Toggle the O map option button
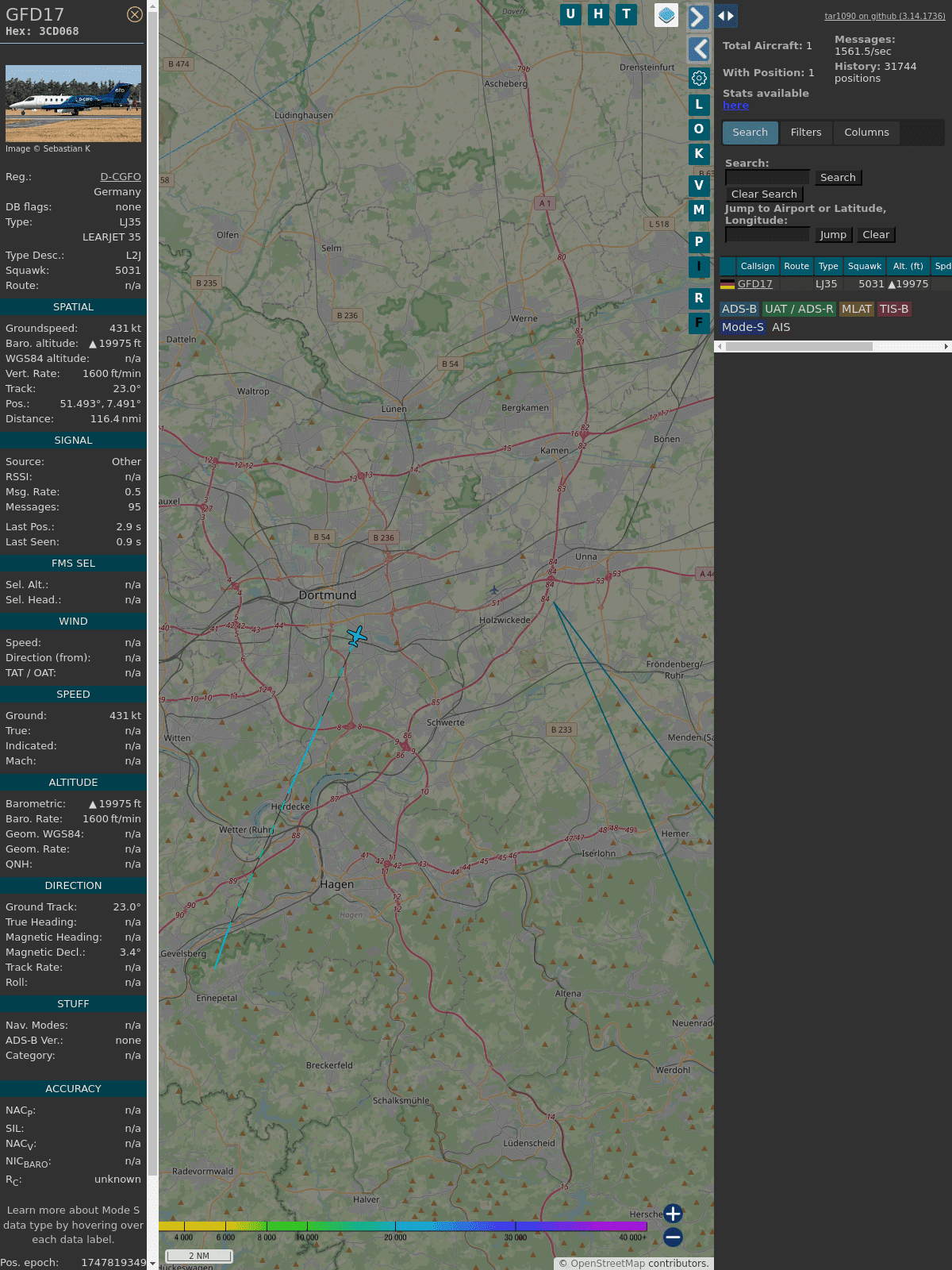The height and width of the screenshot is (1270, 952). coord(699,129)
